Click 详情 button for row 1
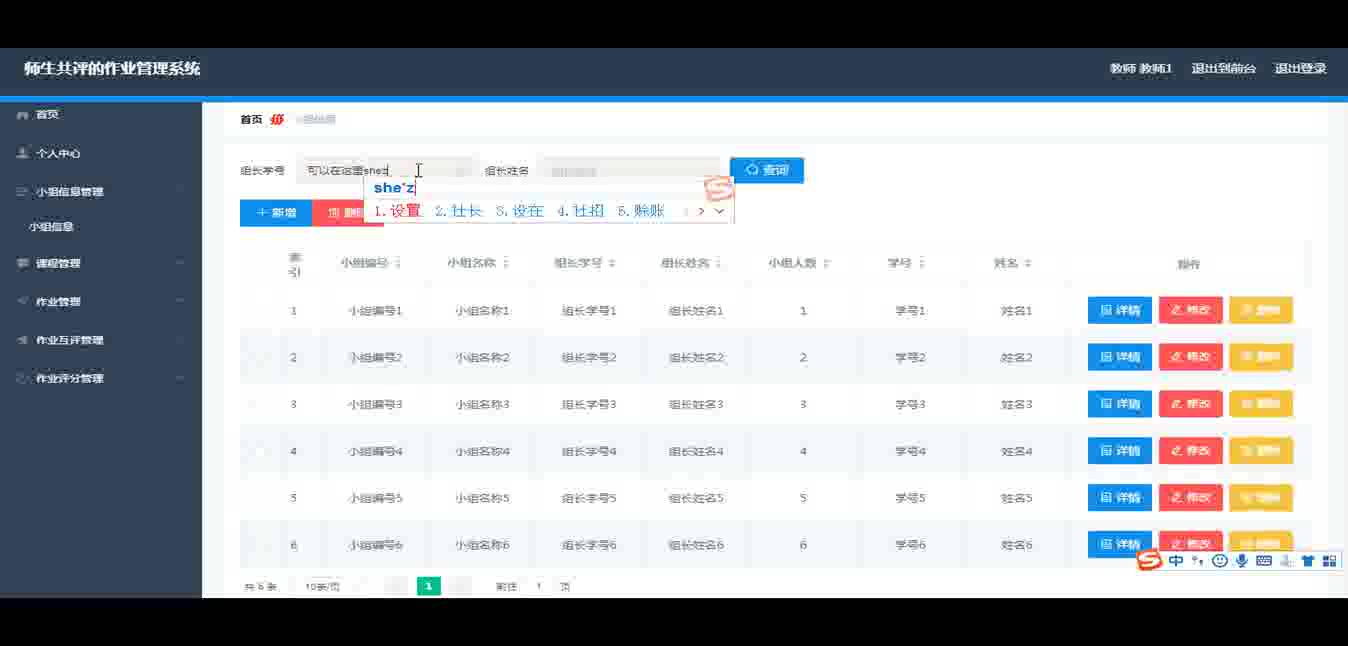Viewport: 1348px width, 646px height. (1119, 311)
